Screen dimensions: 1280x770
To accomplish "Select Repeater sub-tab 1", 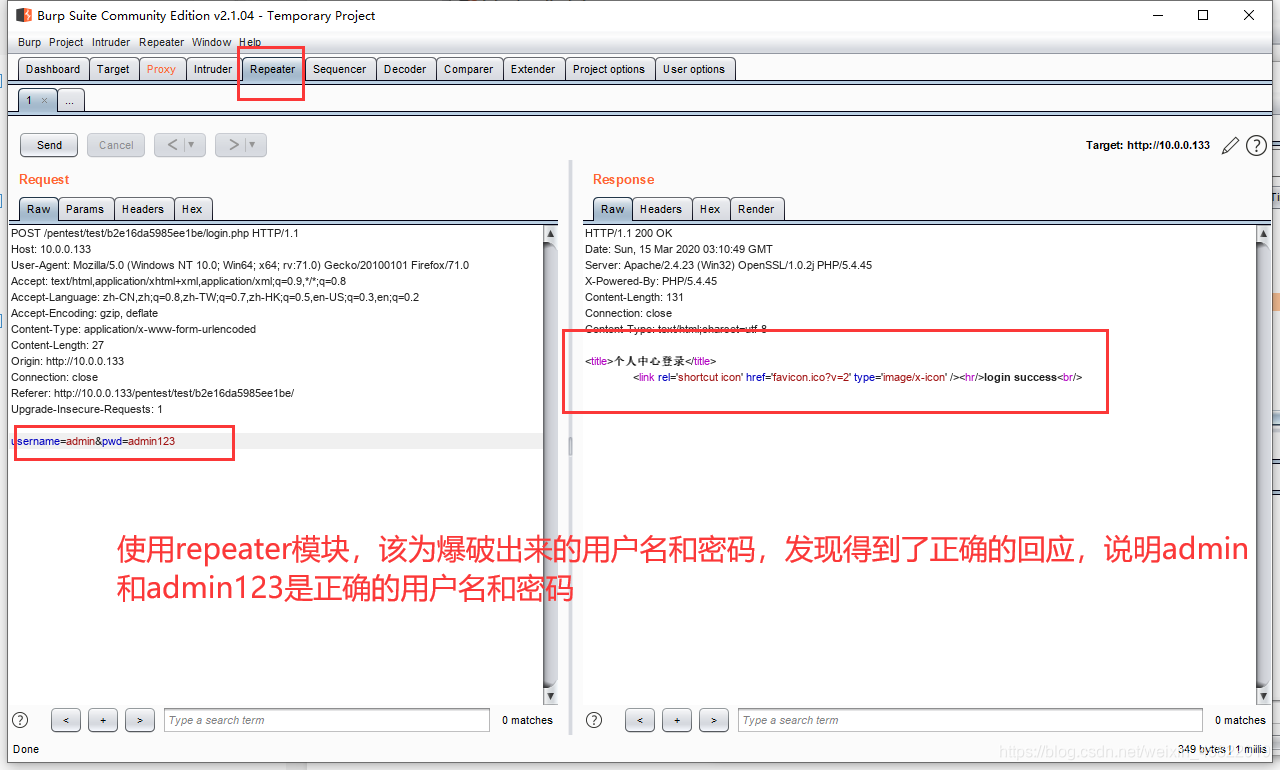I will (30, 100).
